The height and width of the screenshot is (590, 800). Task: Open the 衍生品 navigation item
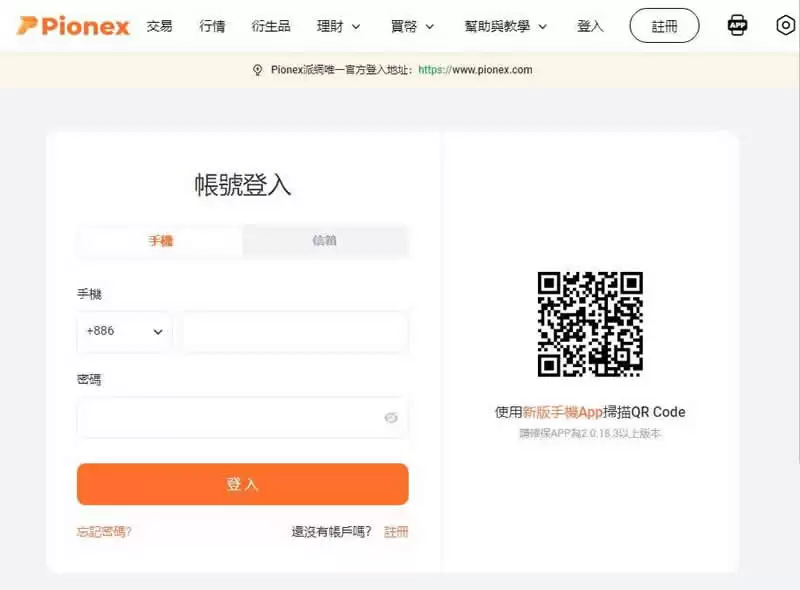pos(270,27)
